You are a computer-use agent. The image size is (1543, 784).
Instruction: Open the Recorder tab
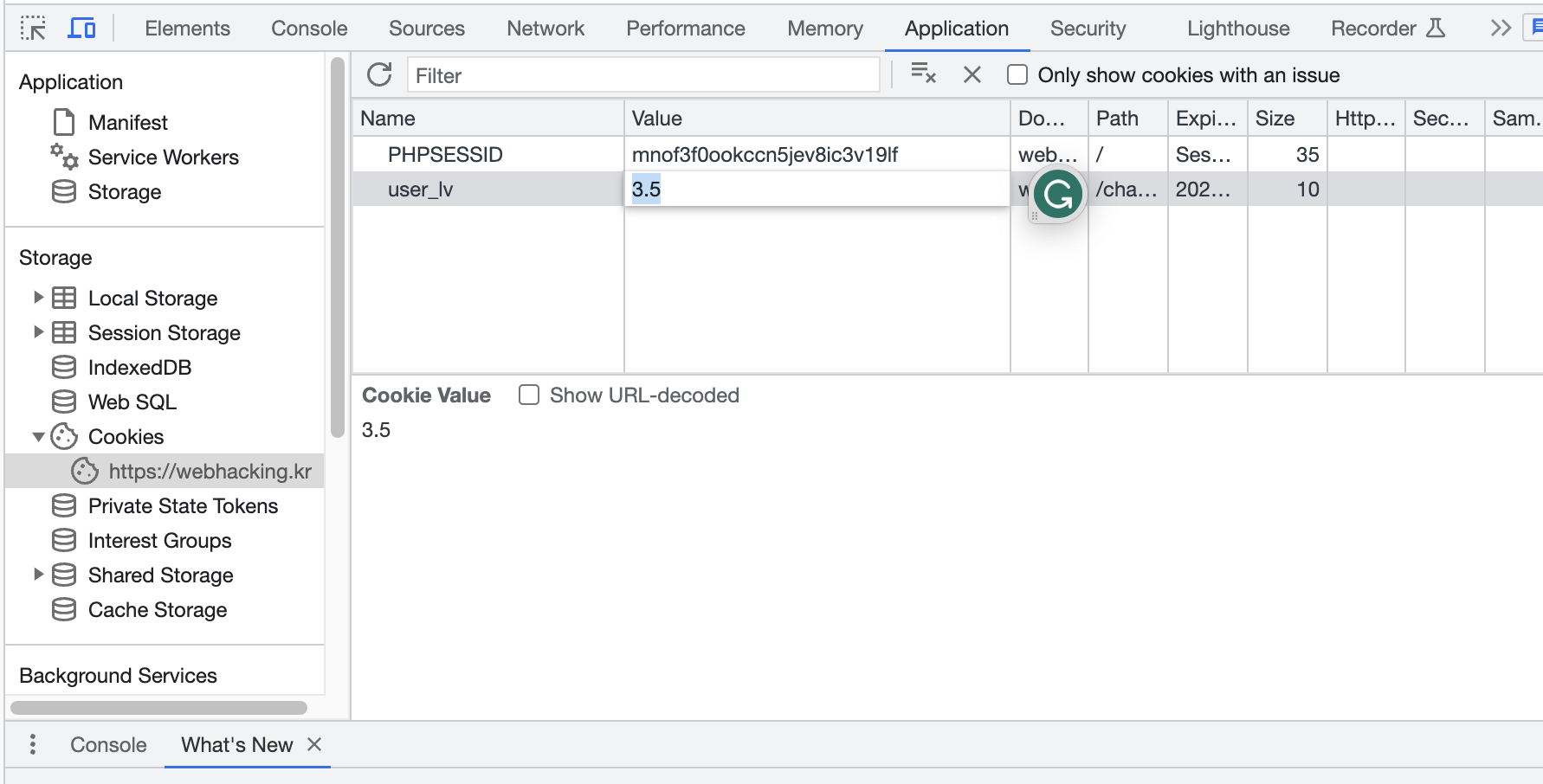click(x=1388, y=29)
